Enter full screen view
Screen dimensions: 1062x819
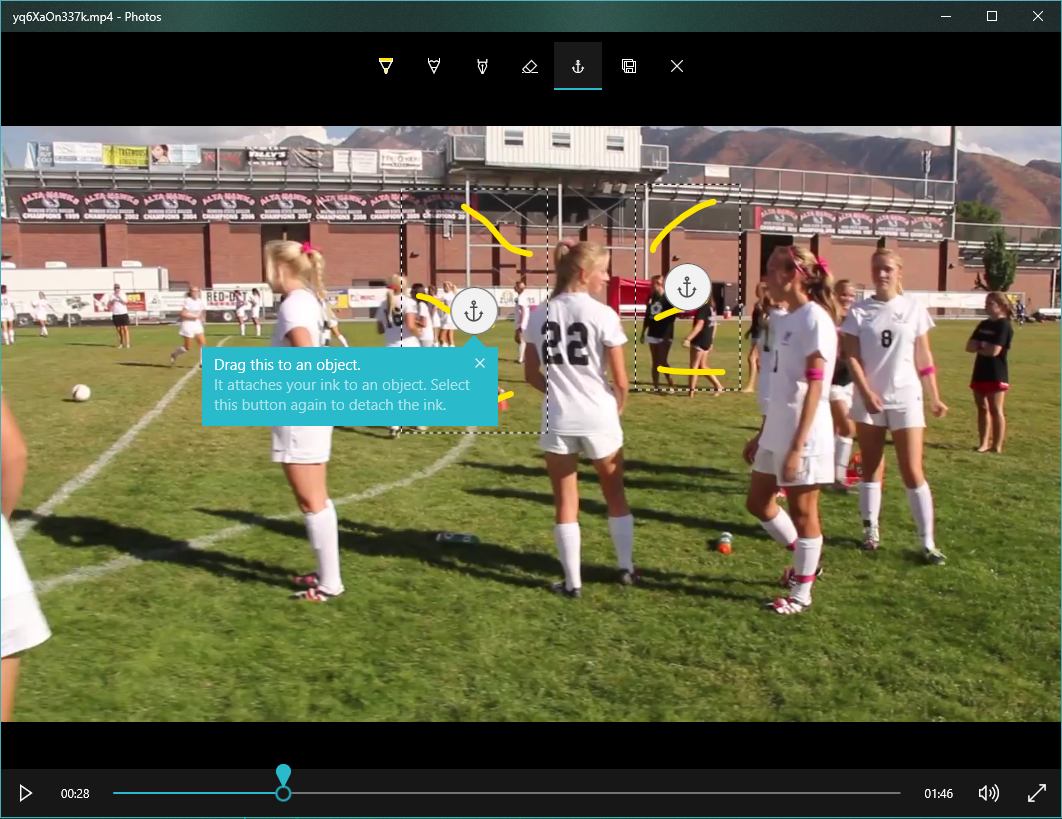[1036, 793]
